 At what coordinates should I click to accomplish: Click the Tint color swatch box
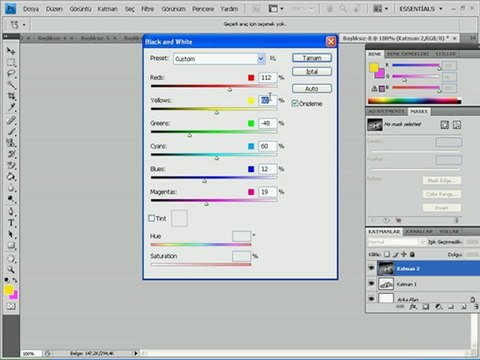(x=179, y=218)
